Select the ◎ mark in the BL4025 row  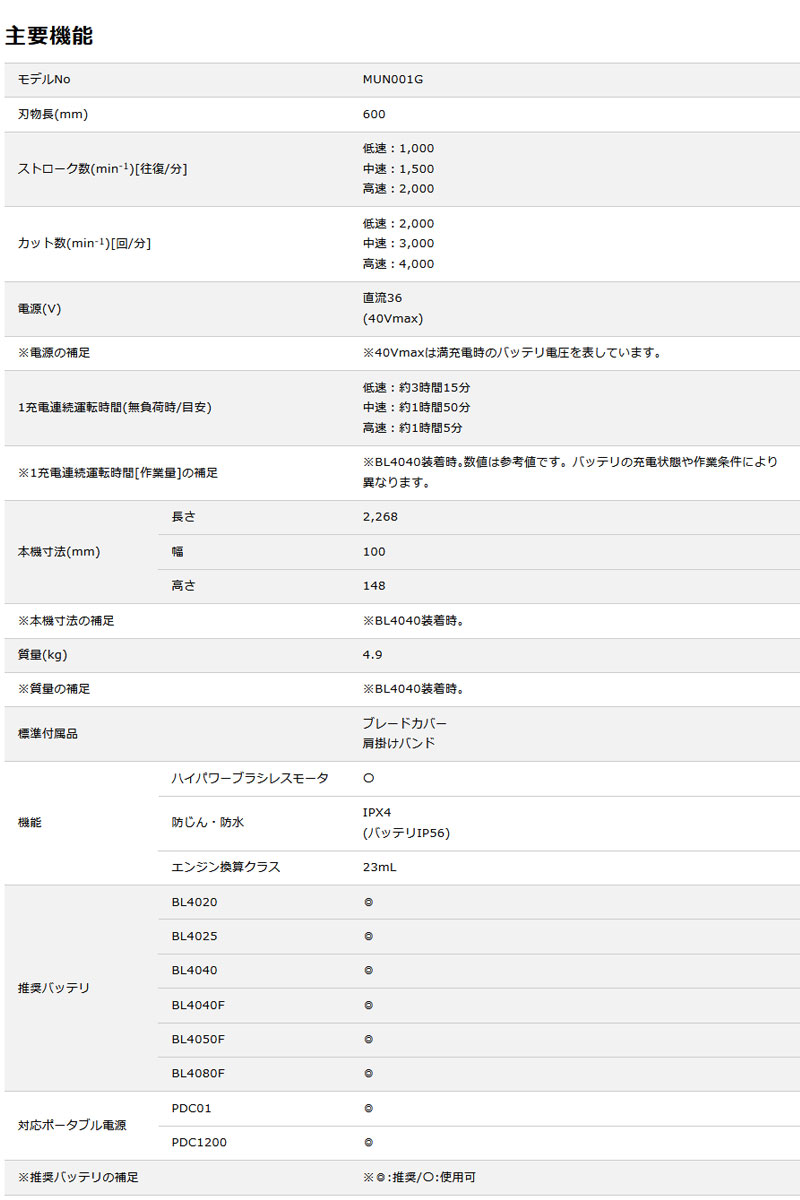[x=369, y=936]
